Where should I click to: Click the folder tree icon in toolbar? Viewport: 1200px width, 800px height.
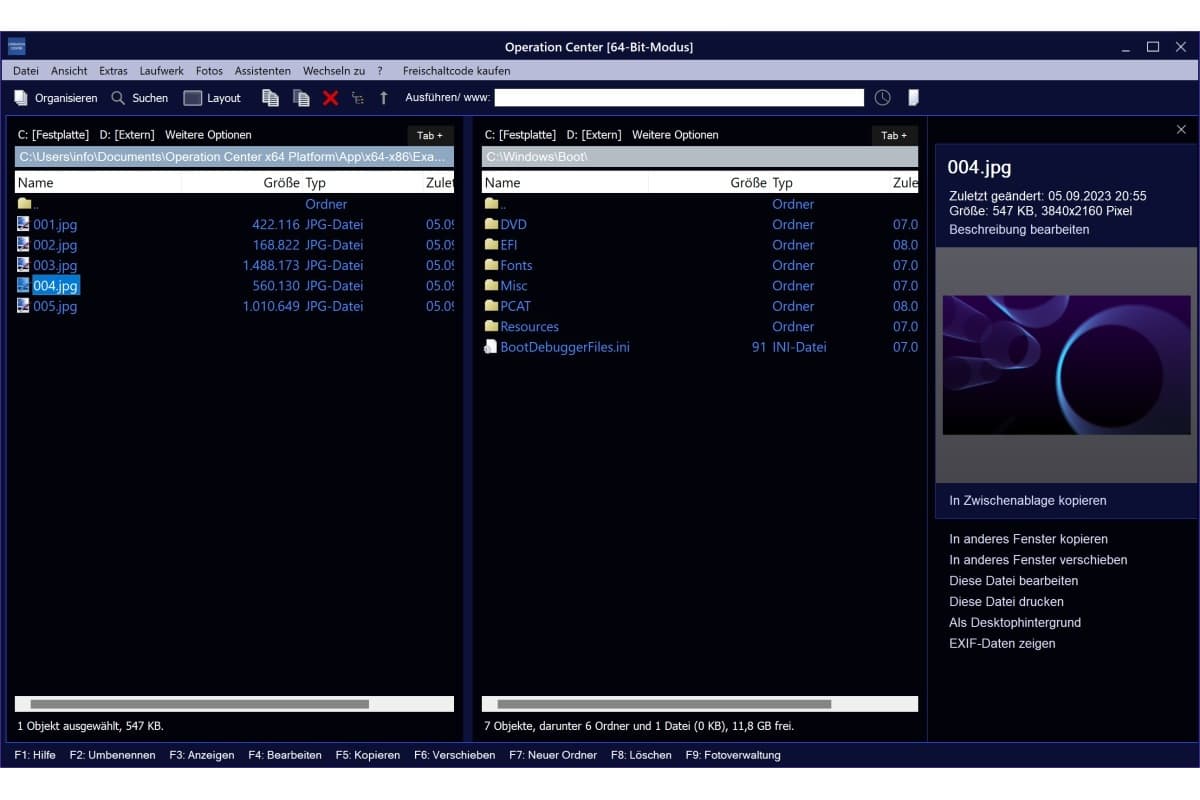(x=357, y=98)
